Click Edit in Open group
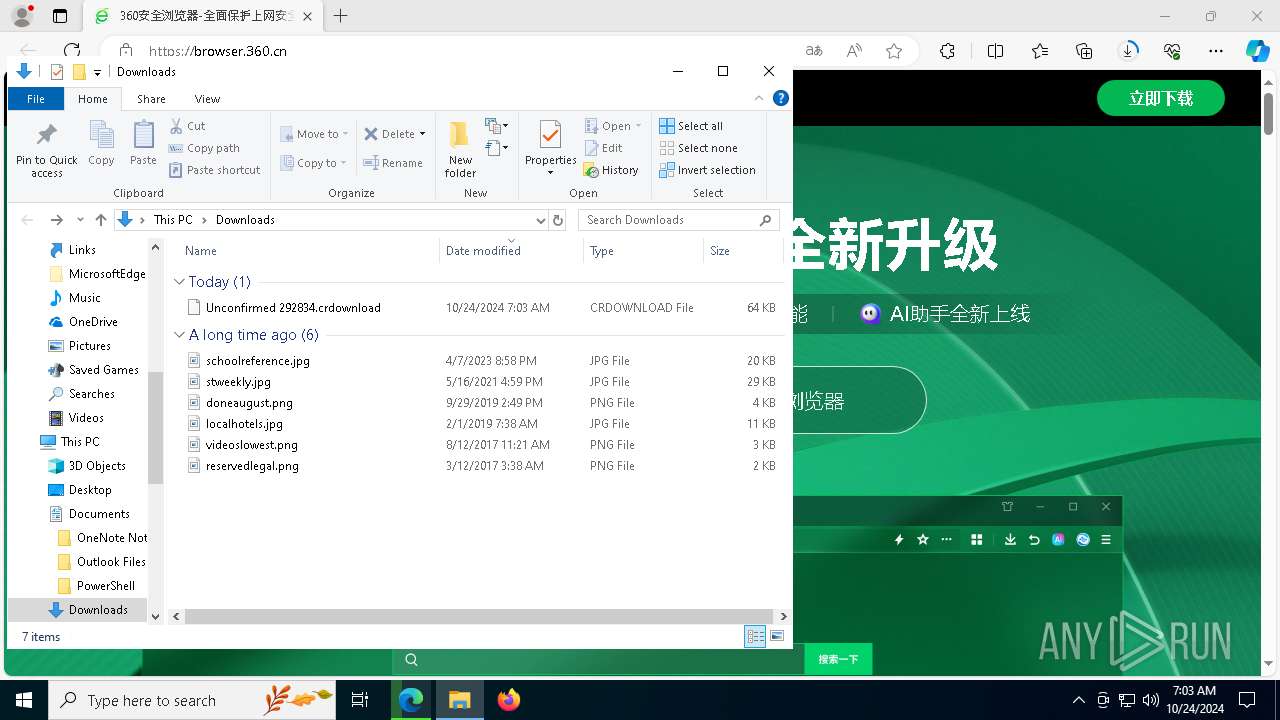The image size is (1280, 720). tap(603, 148)
